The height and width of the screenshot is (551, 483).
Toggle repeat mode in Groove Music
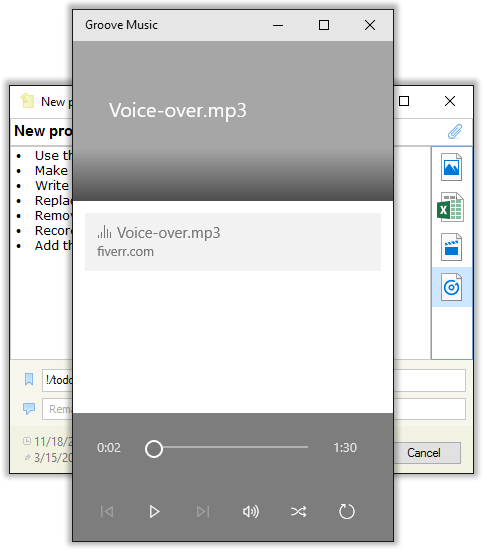[347, 511]
